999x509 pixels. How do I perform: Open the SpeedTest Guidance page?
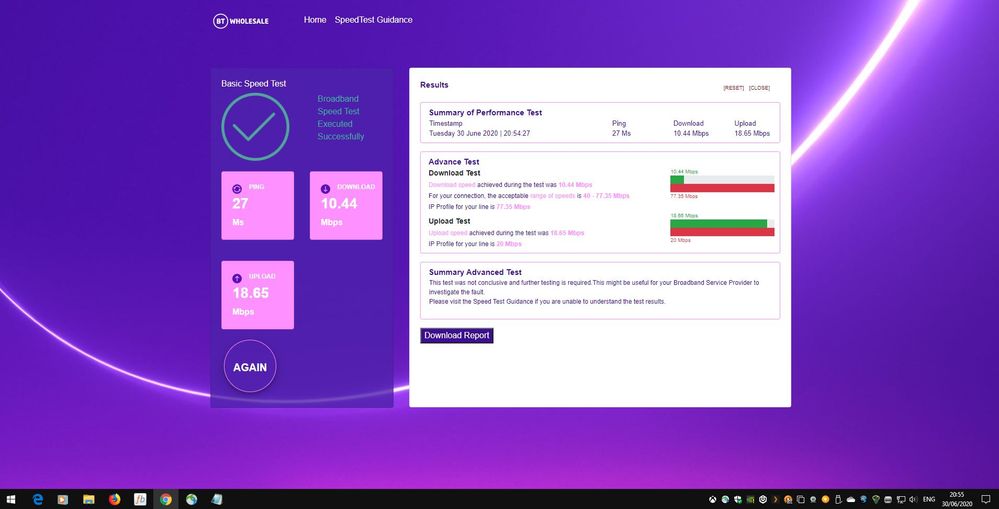[373, 20]
